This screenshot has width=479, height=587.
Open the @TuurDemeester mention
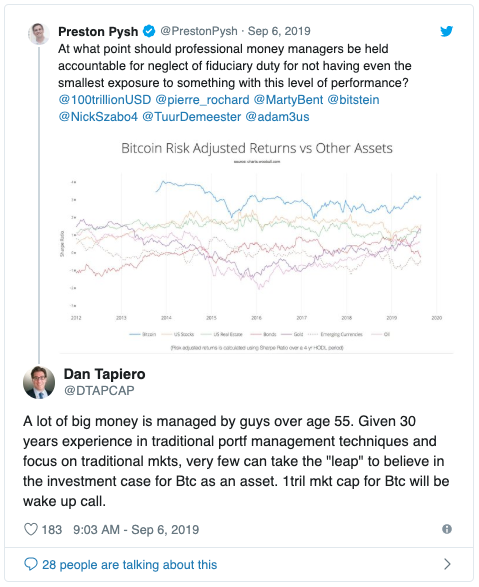click(x=192, y=117)
